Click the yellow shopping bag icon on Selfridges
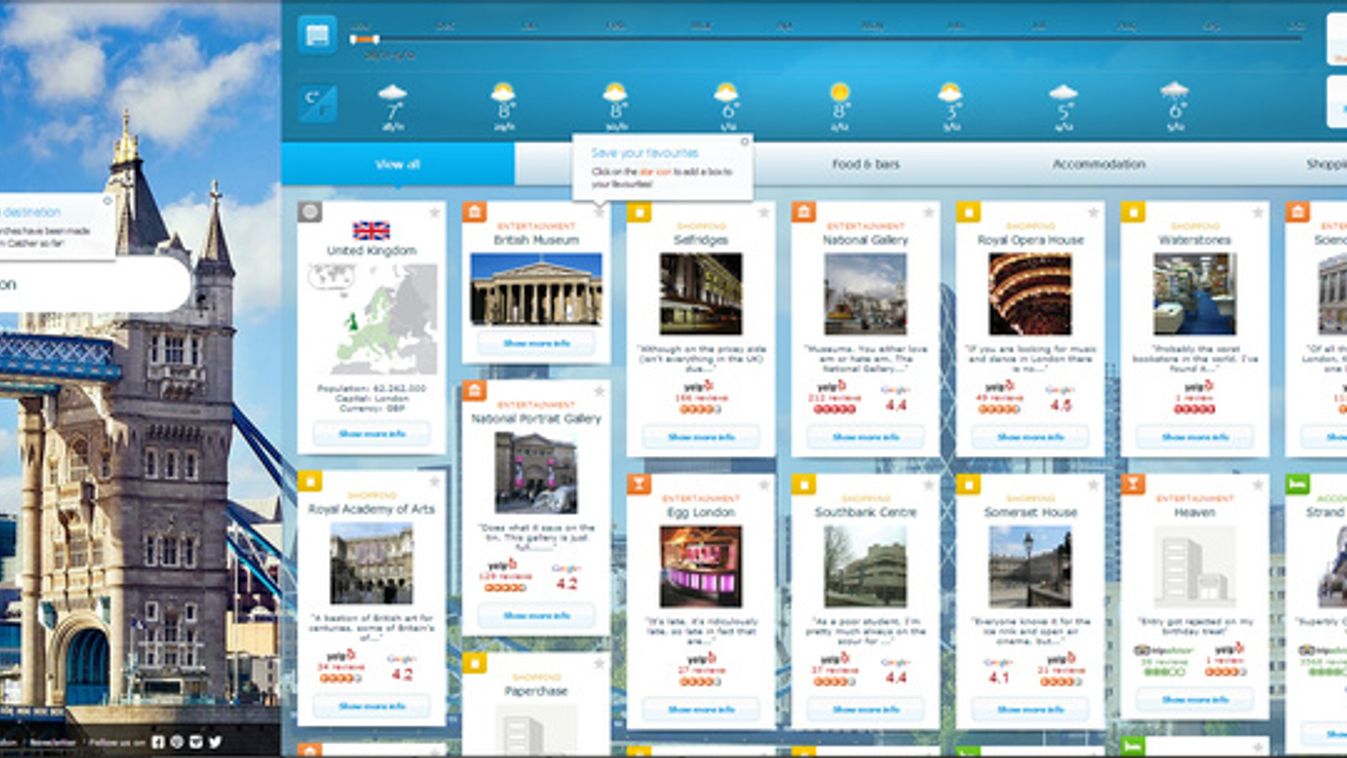 [639, 211]
